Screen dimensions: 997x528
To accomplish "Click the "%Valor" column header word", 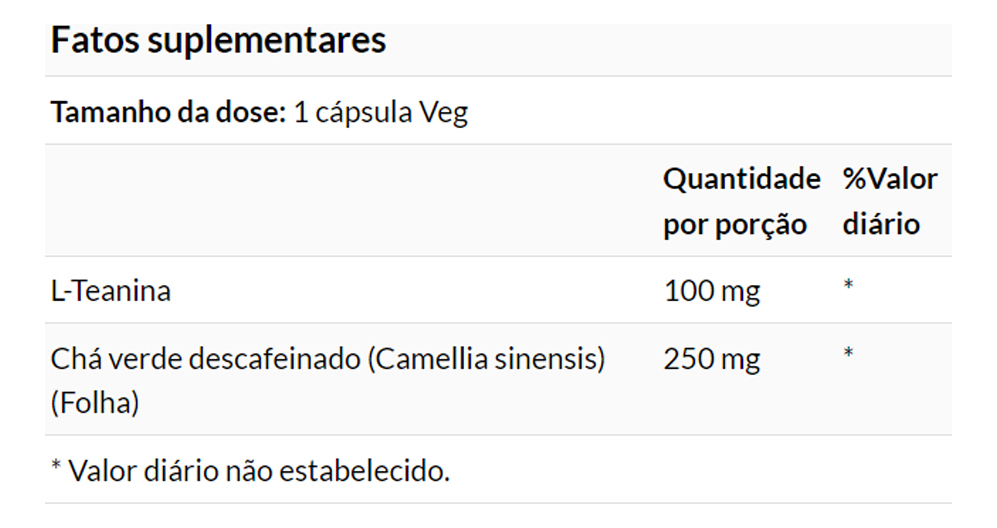I will 890,180.
